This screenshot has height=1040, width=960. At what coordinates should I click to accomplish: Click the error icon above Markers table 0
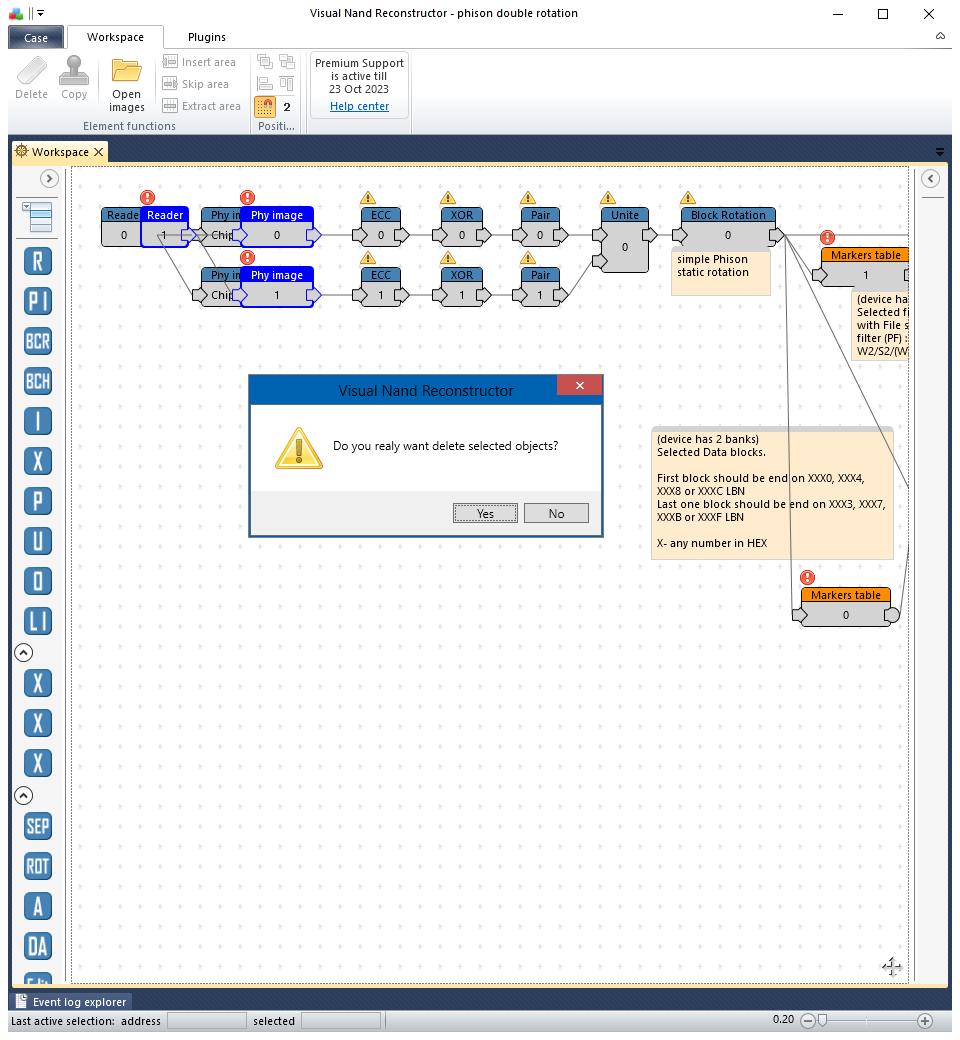[807, 578]
